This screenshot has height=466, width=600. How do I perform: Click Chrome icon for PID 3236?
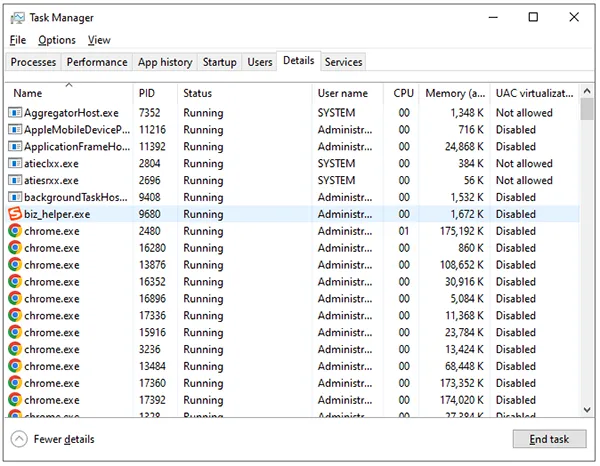click(15, 349)
